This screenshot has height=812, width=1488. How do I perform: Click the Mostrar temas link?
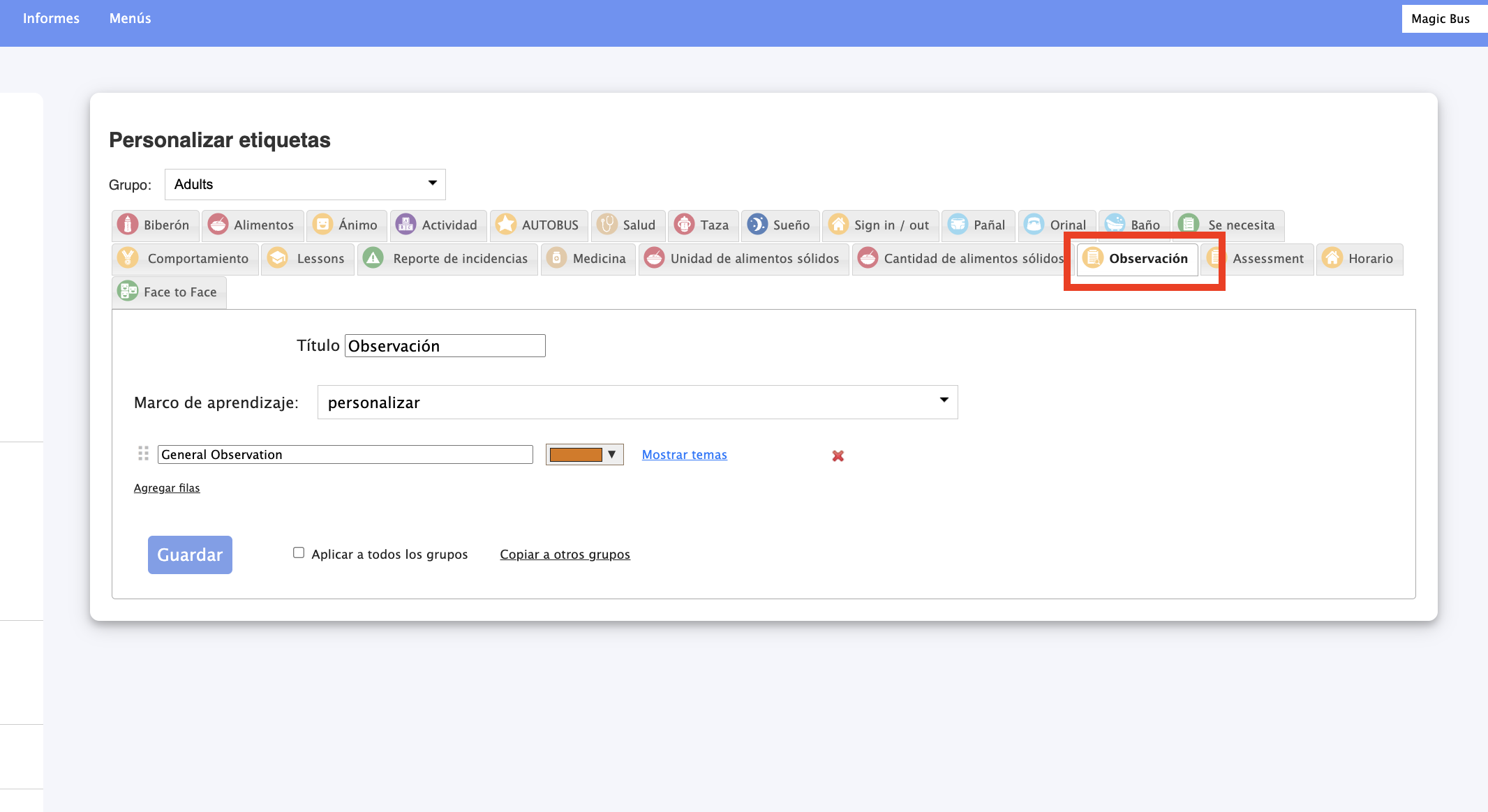coord(684,455)
